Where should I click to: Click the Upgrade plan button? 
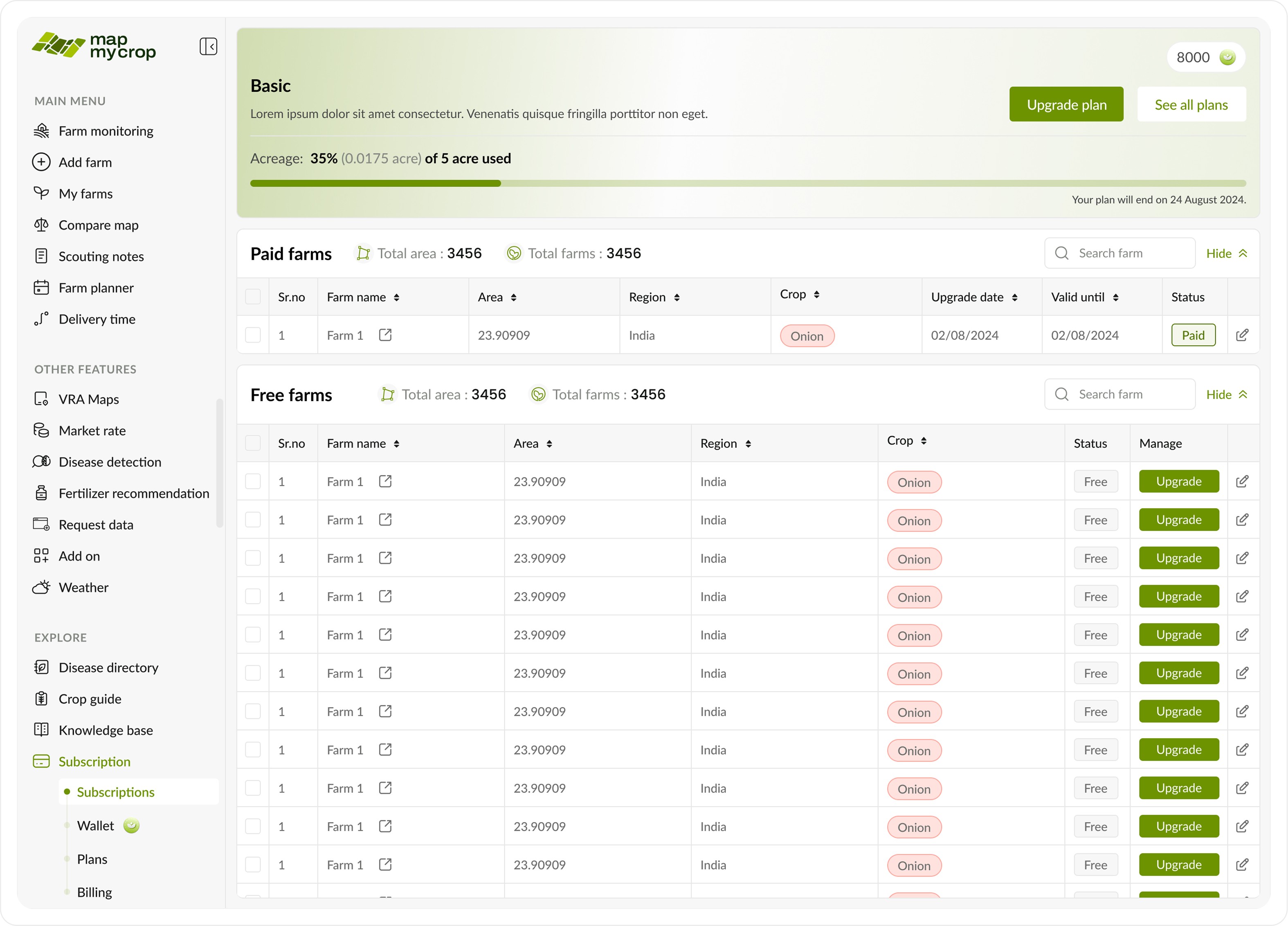coord(1066,104)
